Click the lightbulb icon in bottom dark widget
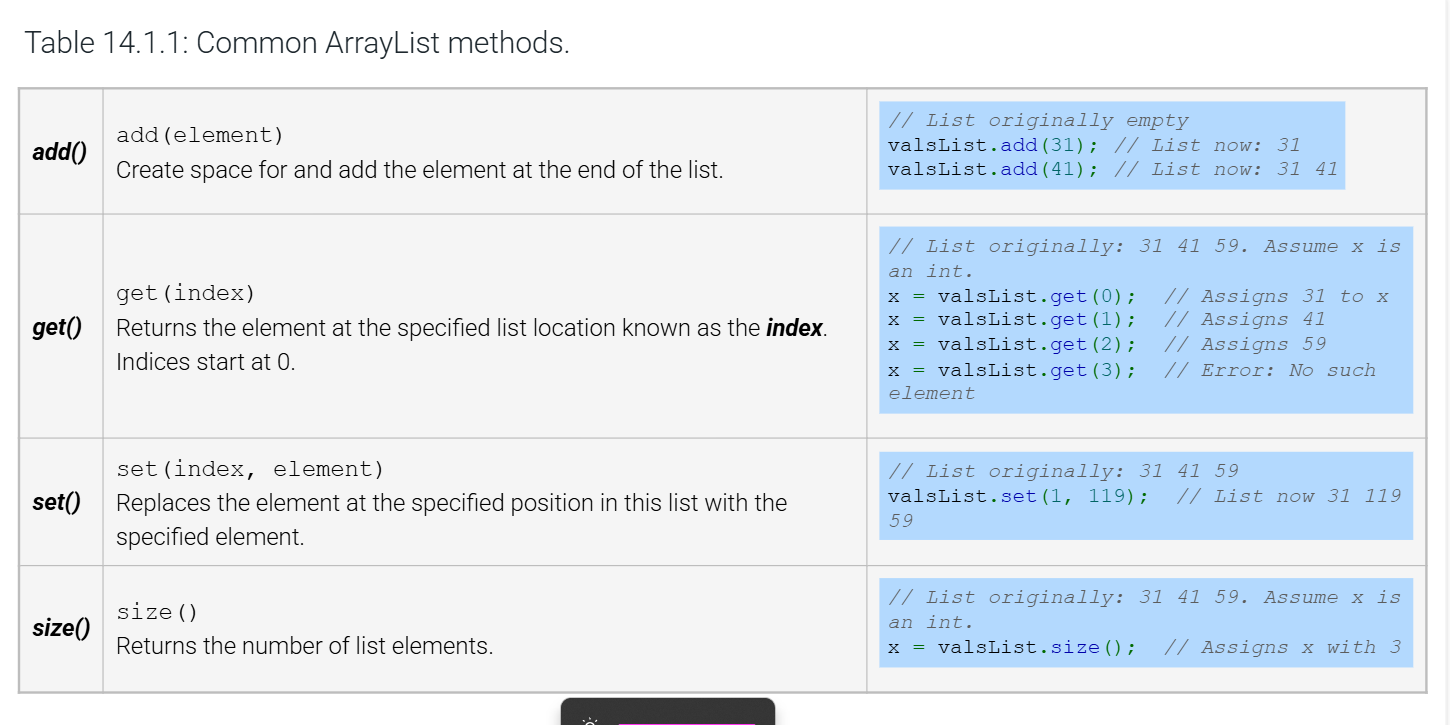 tap(590, 720)
